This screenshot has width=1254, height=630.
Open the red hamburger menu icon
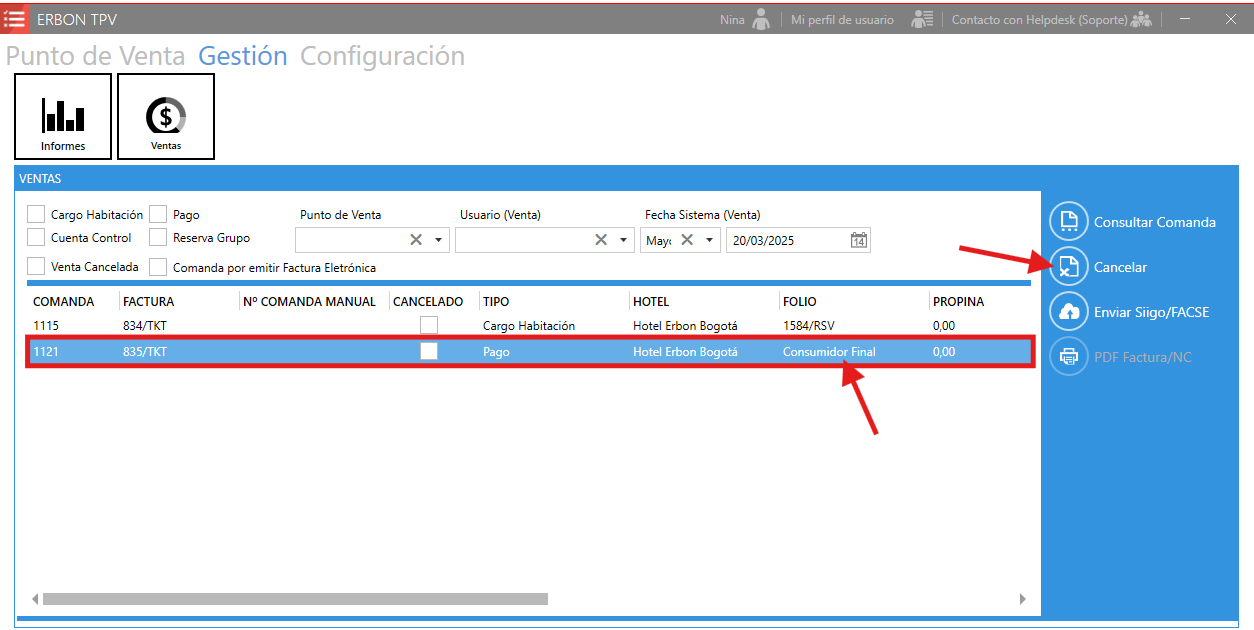coord(15,18)
